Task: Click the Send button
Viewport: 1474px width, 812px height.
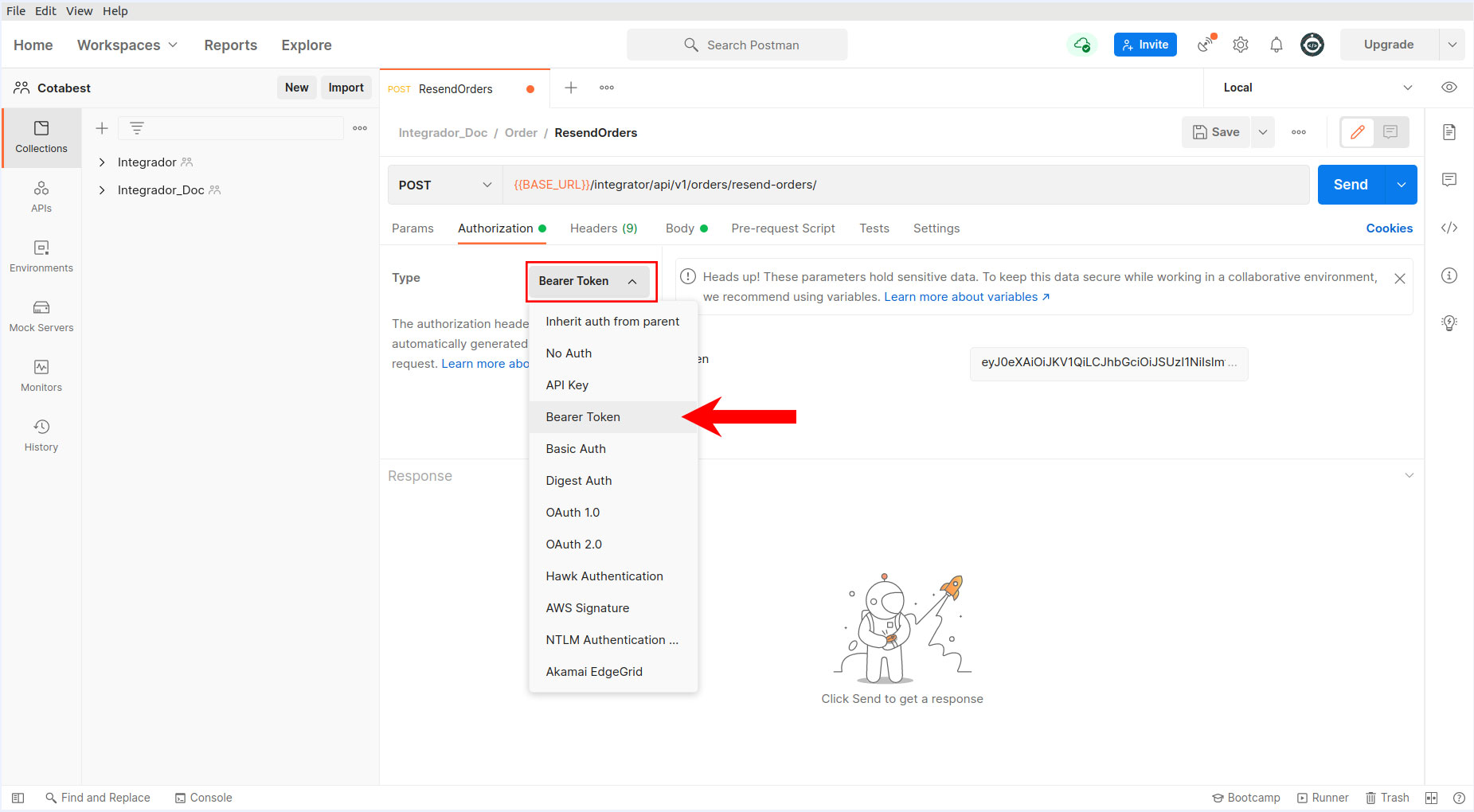Action: point(1351,185)
